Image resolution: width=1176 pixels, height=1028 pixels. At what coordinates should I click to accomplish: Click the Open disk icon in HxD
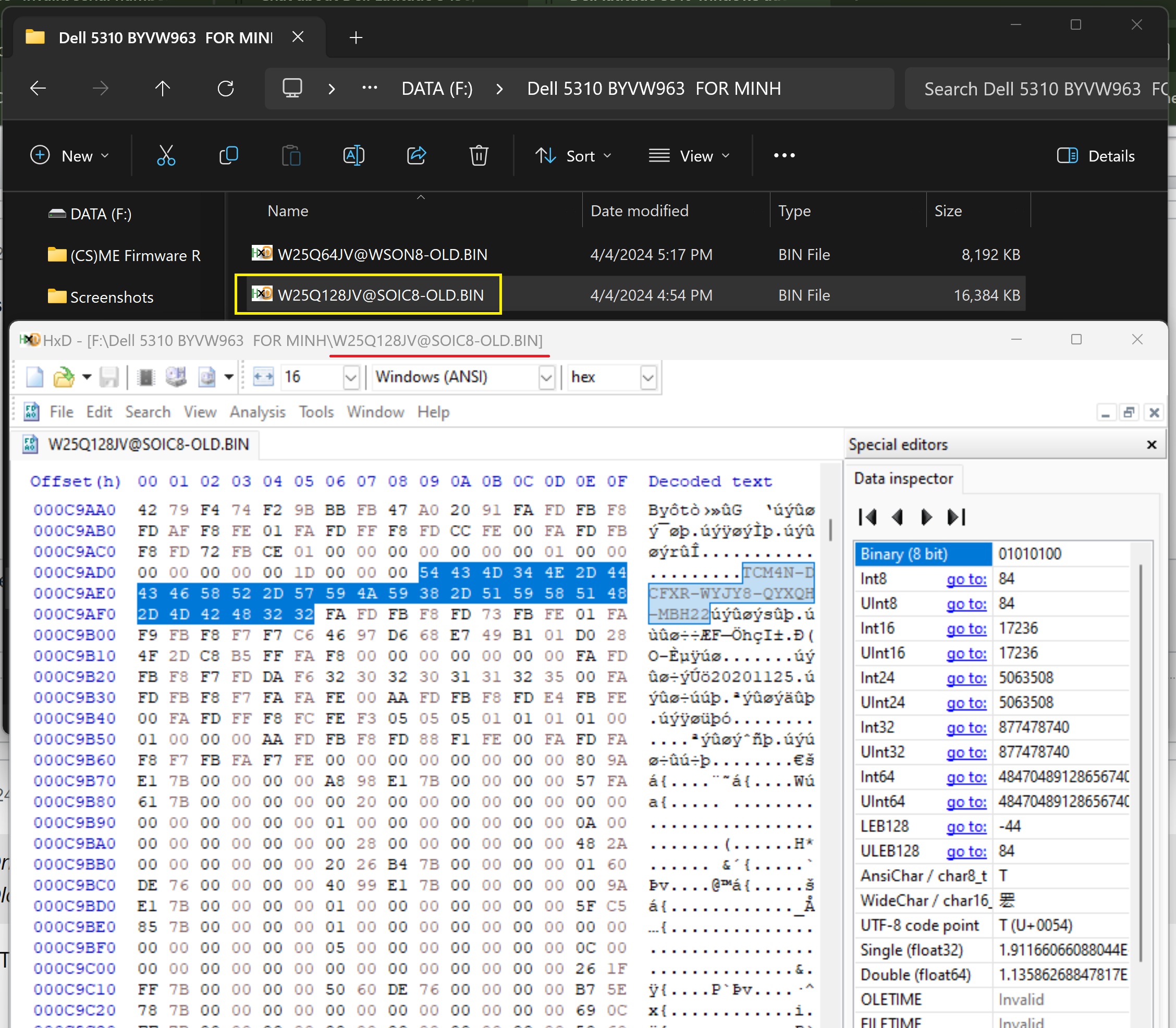[x=176, y=377]
